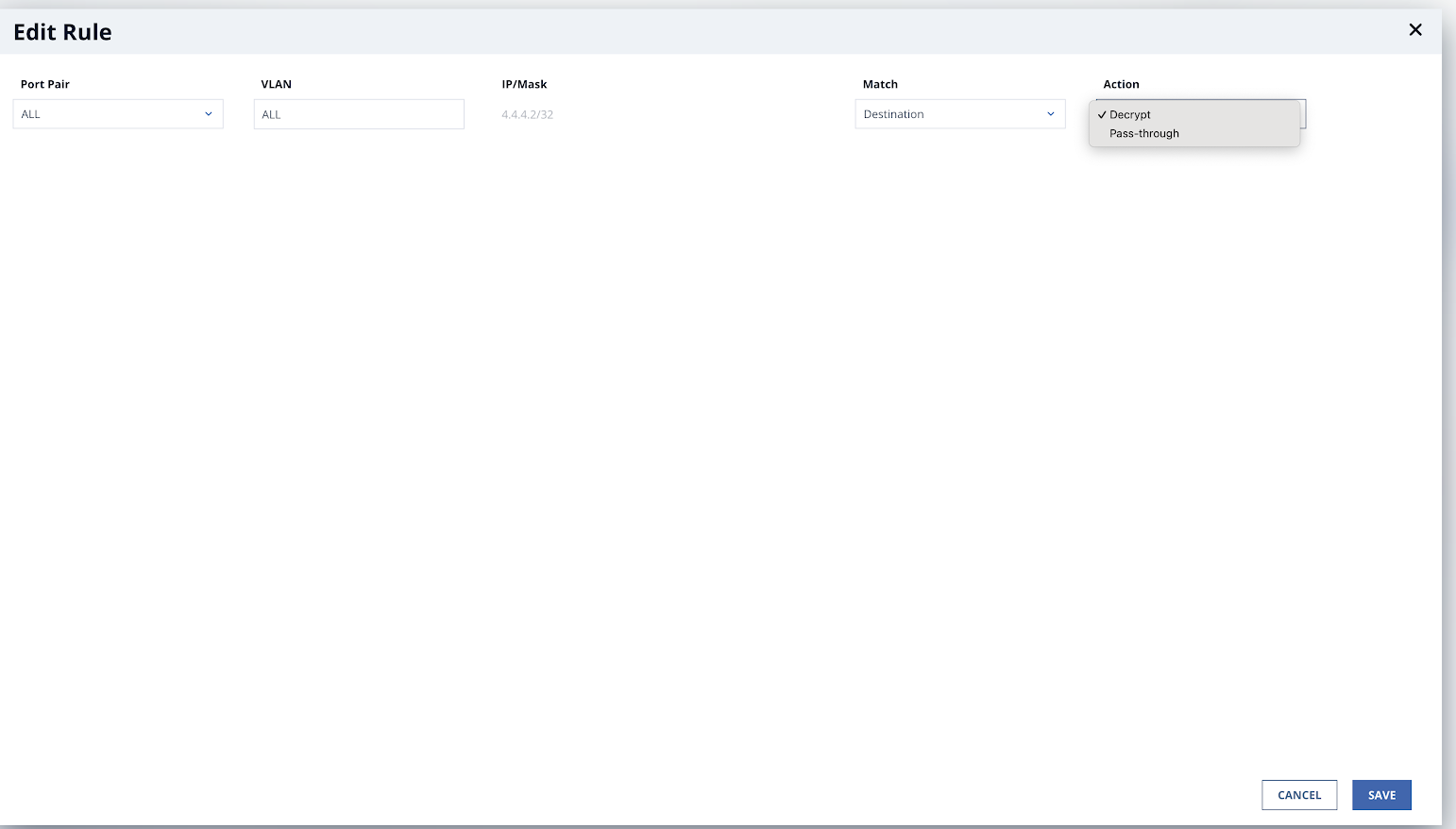Click the CANCEL button

1299,795
